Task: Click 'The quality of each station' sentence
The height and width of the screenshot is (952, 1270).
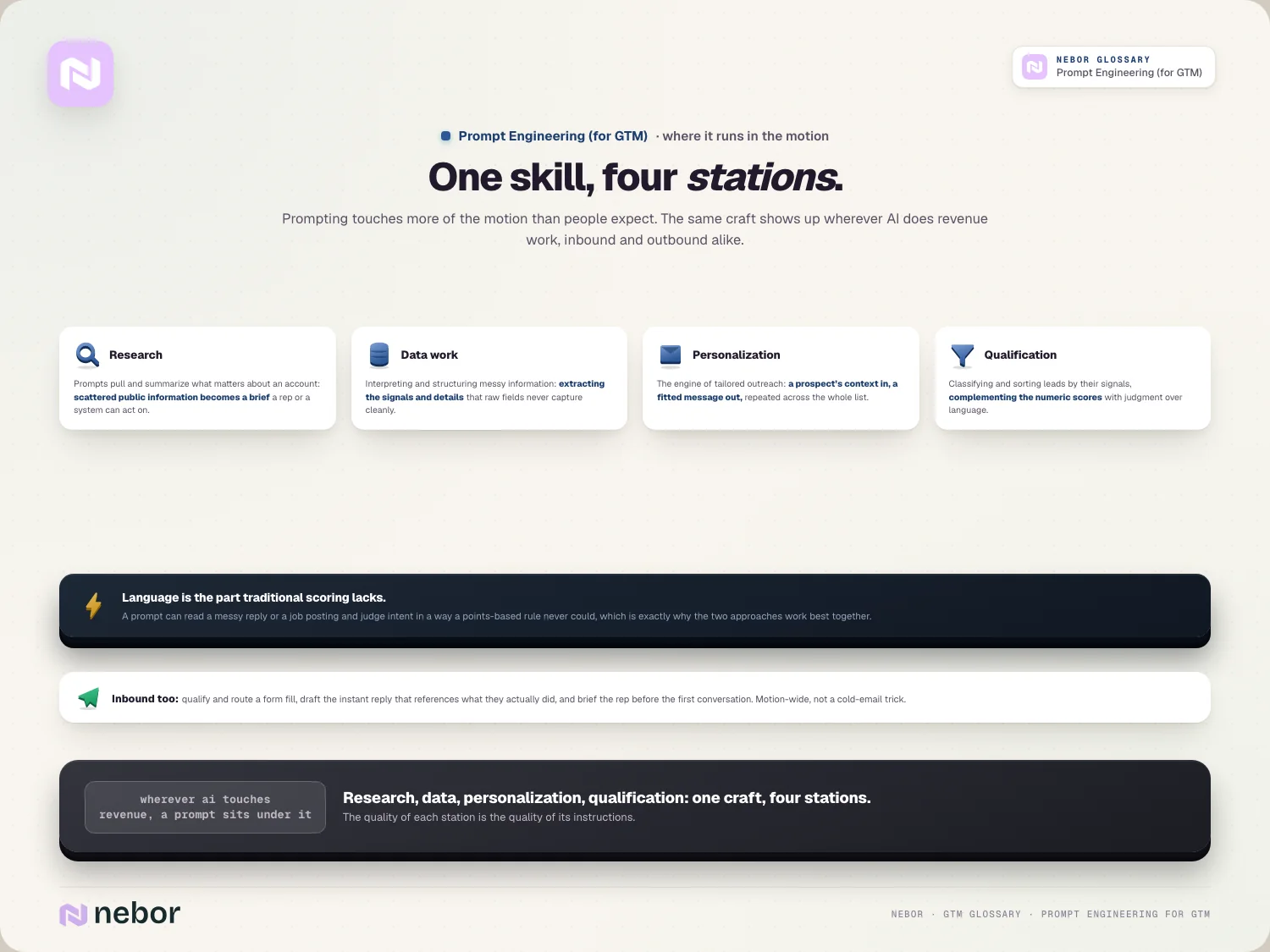Action: [x=489, y=817]
